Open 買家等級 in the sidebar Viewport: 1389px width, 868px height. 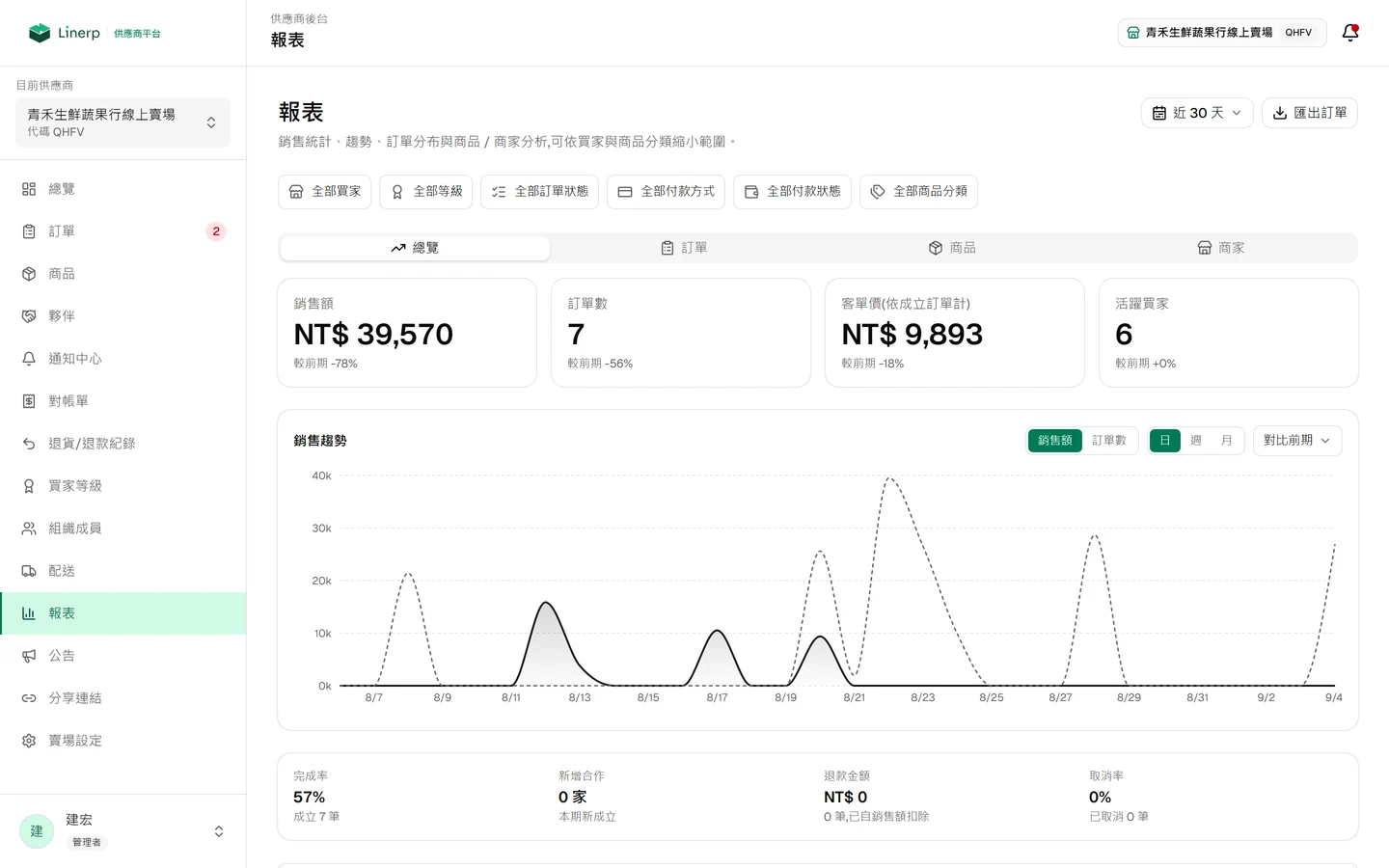123,486
